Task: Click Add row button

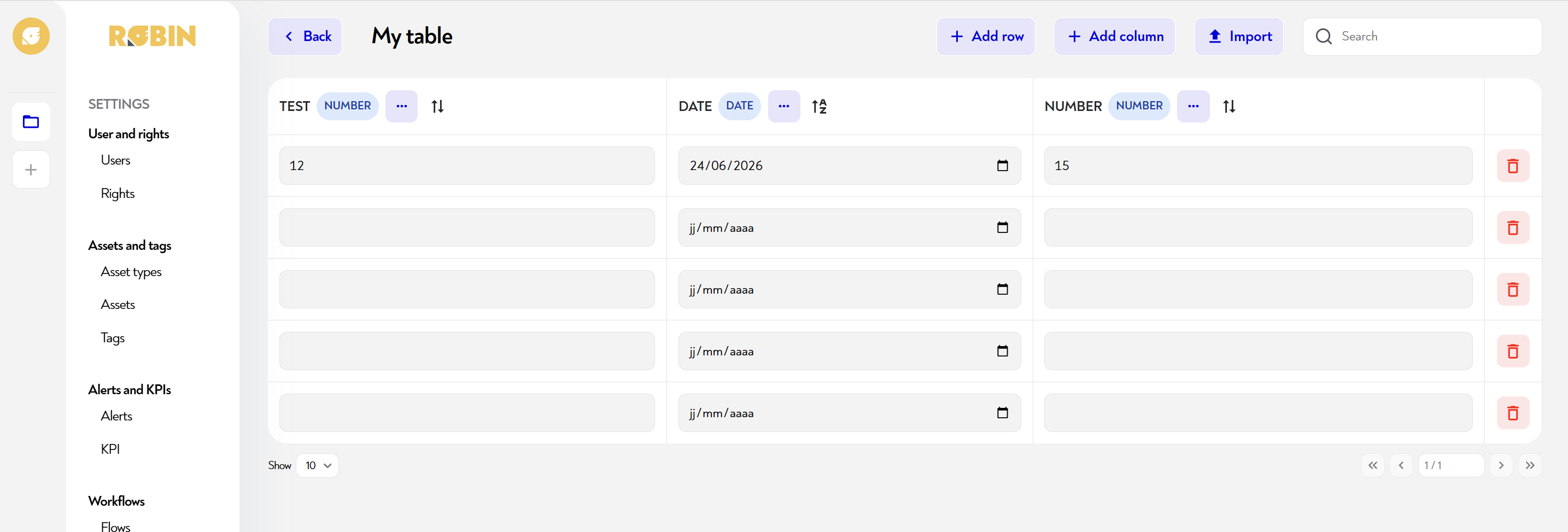Action: [986, 37]
